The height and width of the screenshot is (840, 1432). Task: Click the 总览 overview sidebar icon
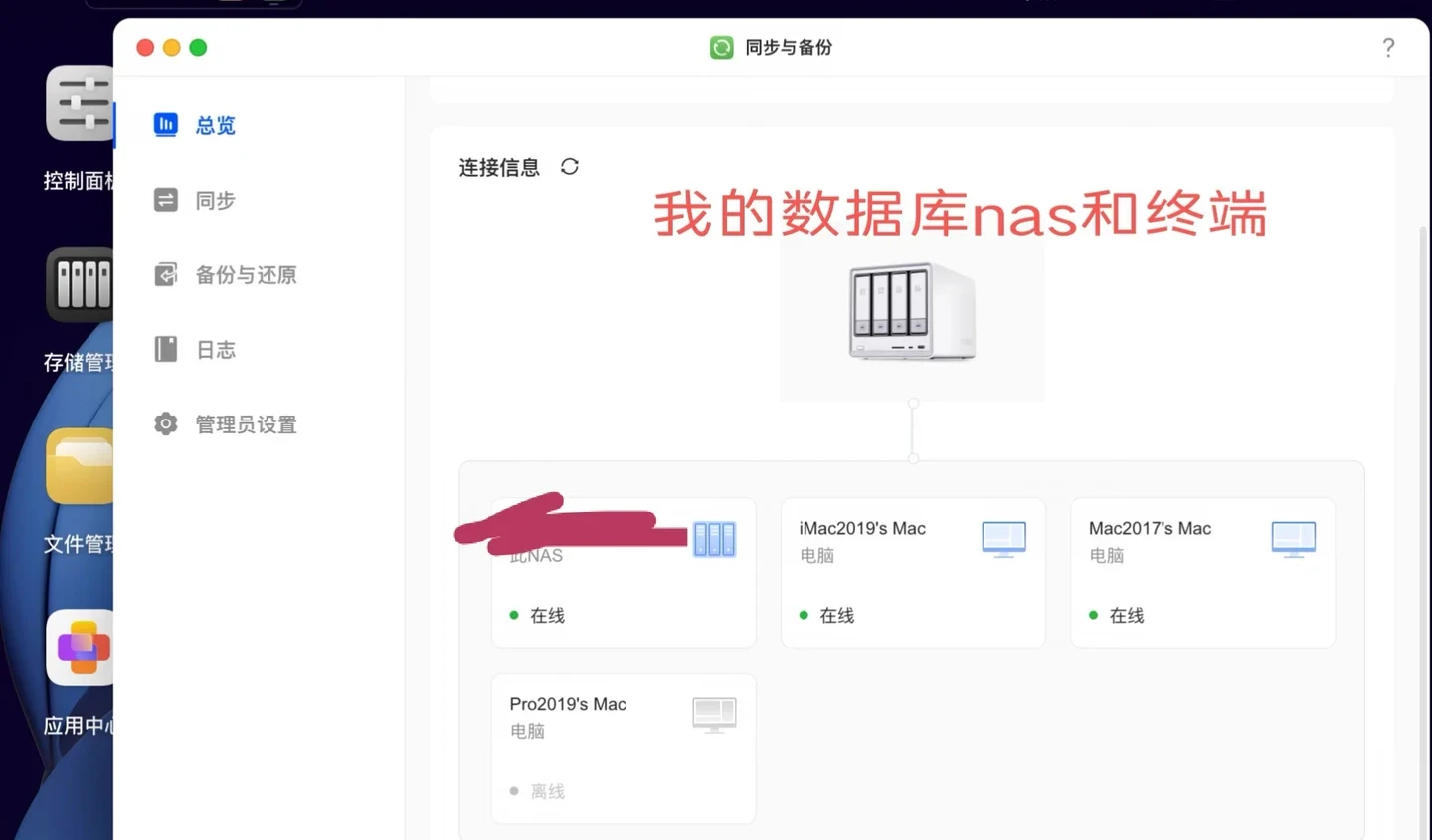165,124
